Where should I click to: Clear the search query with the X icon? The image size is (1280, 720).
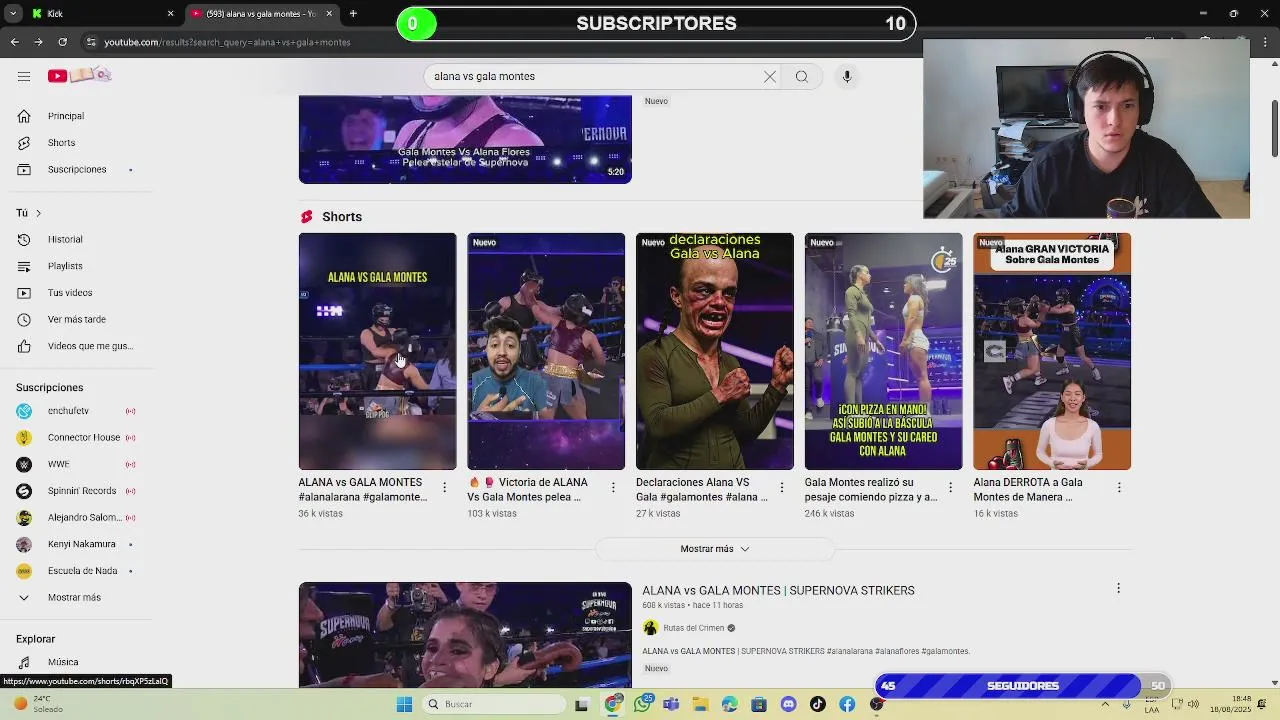(770, 76)
